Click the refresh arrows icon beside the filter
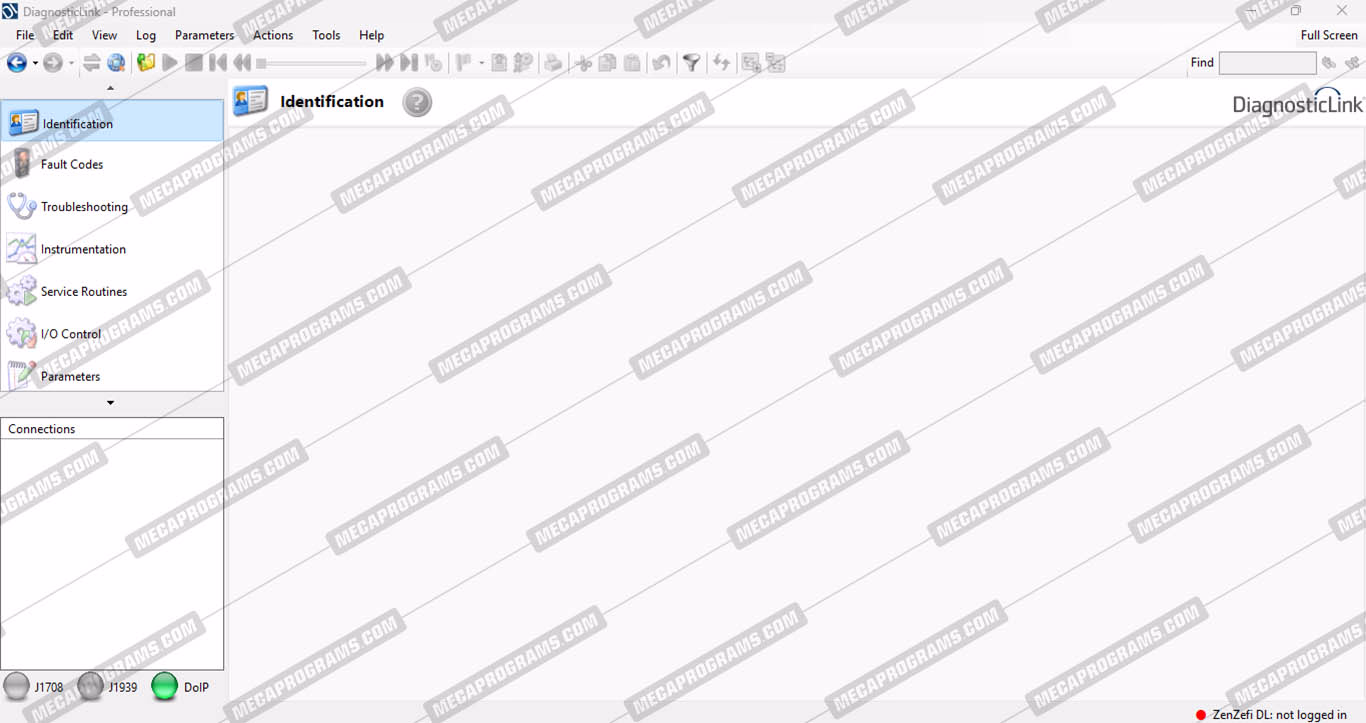Screen dimensions: 1366x723 pos(721,63)
